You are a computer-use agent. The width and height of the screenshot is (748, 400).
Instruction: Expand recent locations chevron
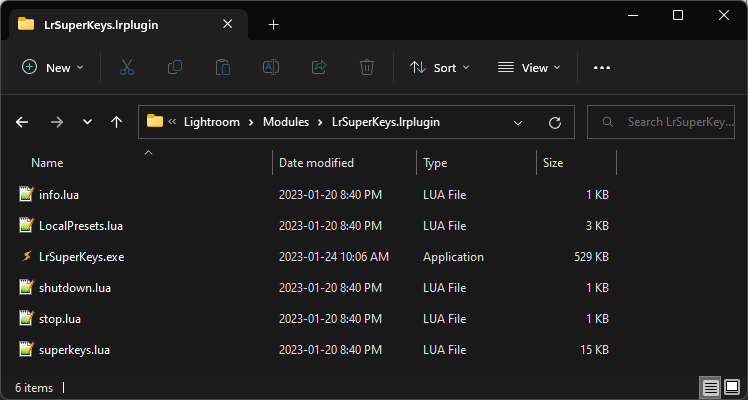click(x=87, y=122)
